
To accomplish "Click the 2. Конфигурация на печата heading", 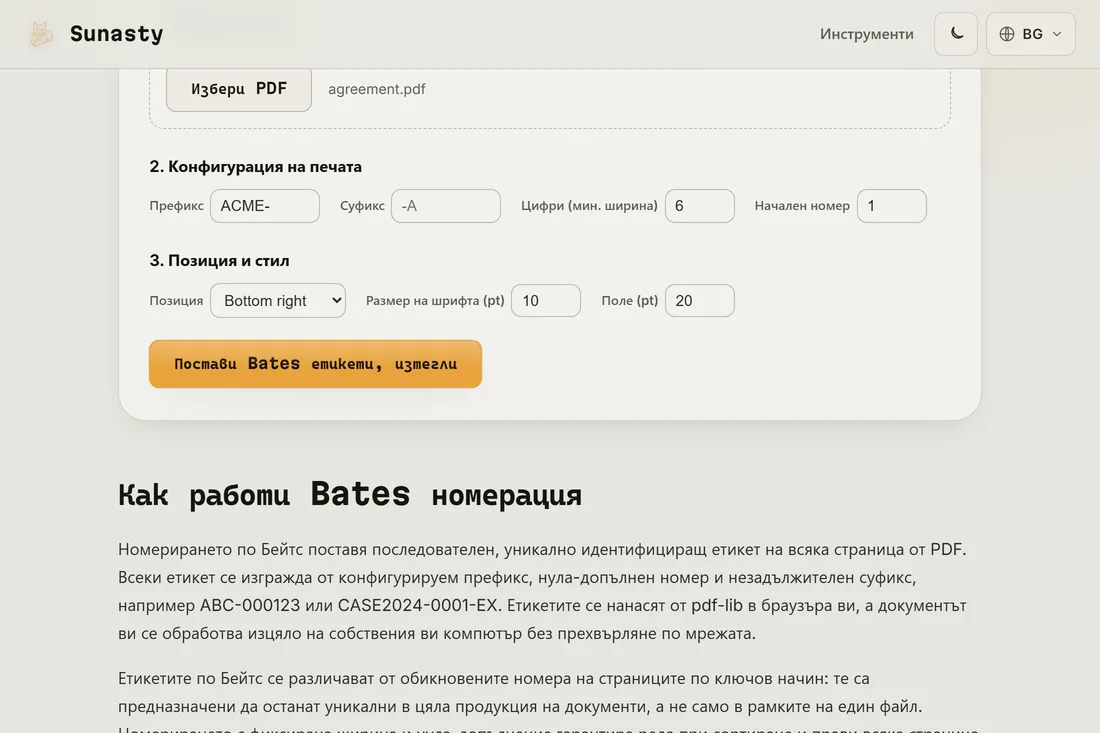I will (255, 166).
